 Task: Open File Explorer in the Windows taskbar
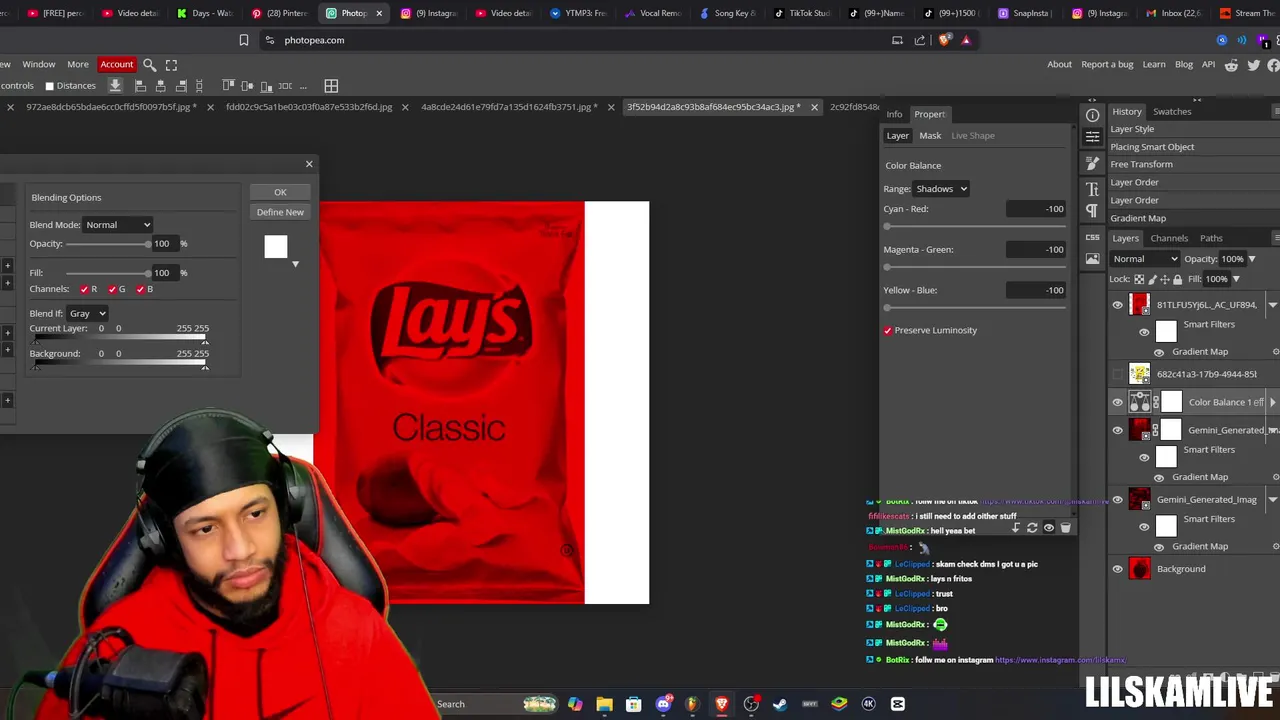604,704
